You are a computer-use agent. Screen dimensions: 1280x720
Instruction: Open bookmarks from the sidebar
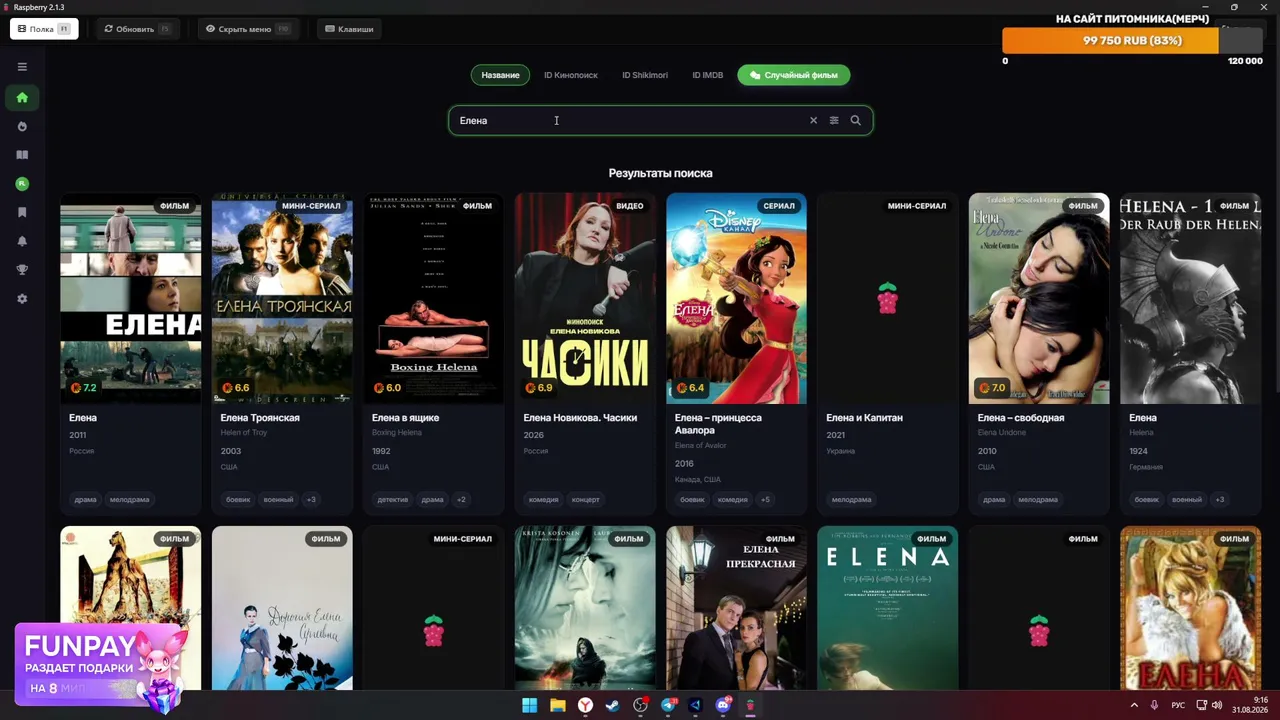[22, 212]
